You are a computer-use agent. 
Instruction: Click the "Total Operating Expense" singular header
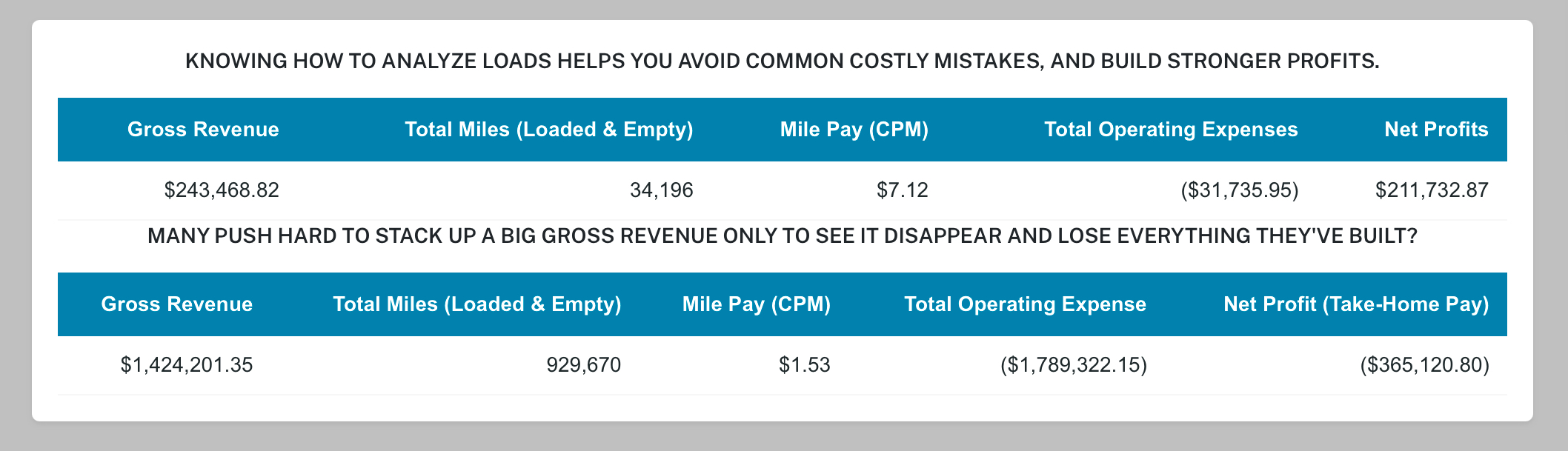1025,304
